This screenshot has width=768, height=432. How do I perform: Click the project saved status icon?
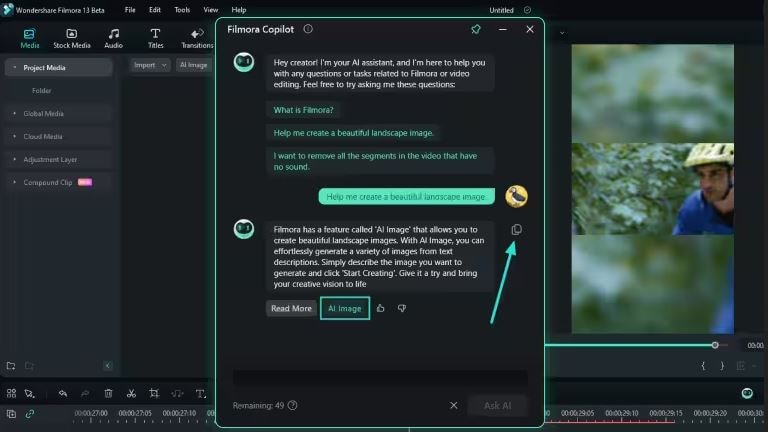coord(527,10)
